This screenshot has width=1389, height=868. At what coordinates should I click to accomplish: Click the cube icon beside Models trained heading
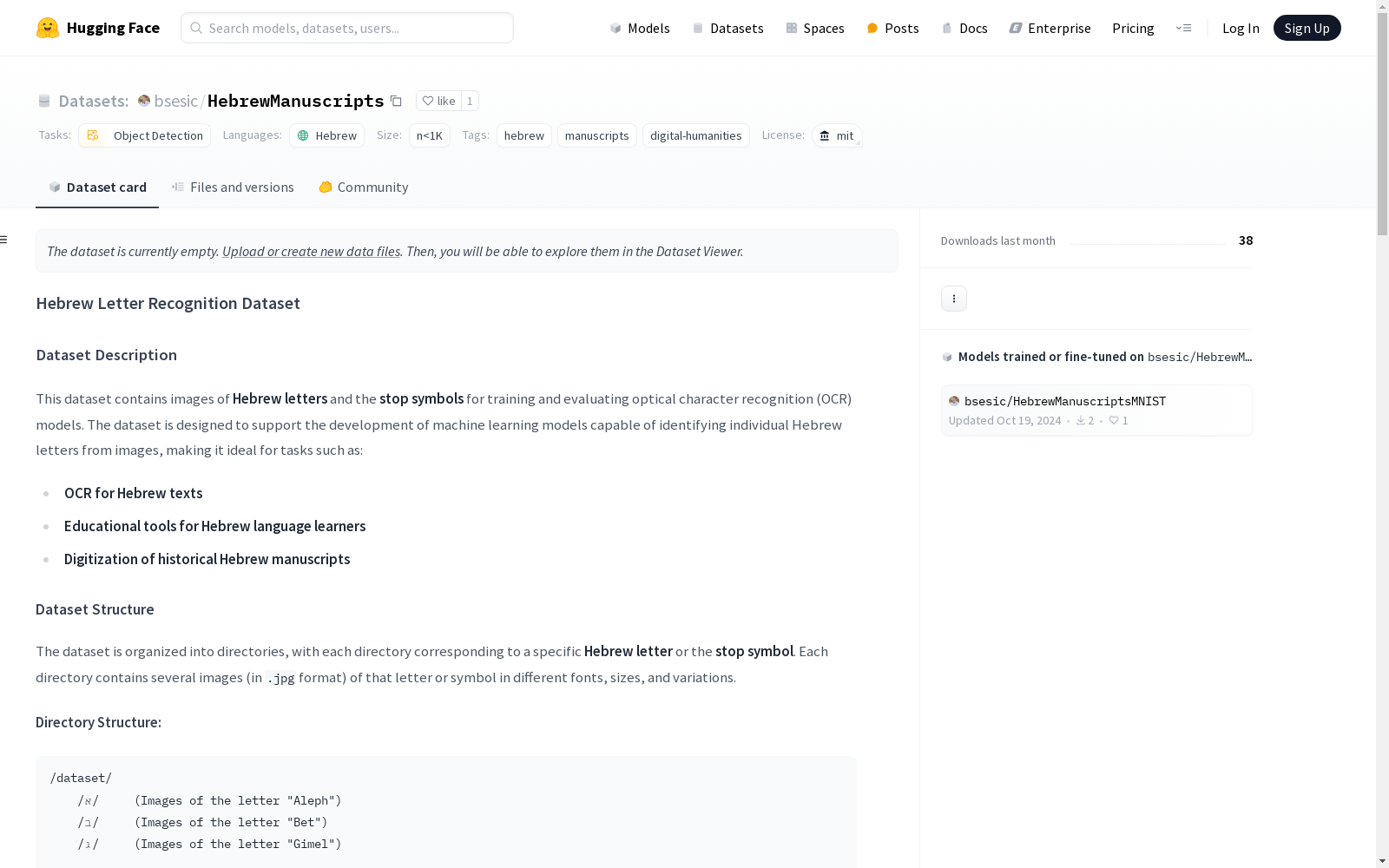[x=947, y=357]
